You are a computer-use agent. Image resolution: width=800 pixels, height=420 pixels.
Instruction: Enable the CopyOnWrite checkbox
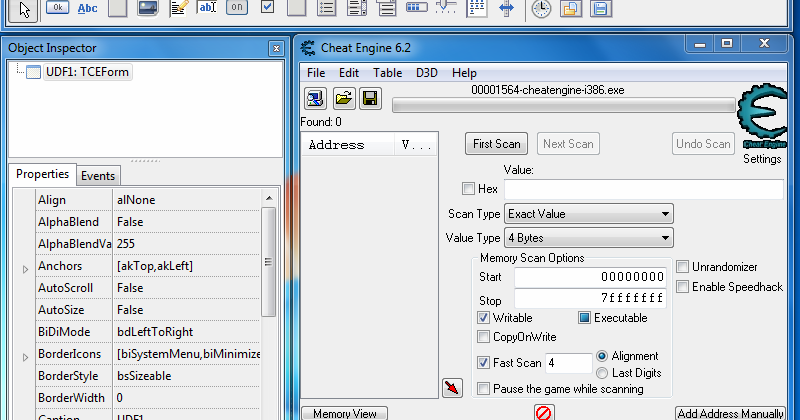point(483,337)
